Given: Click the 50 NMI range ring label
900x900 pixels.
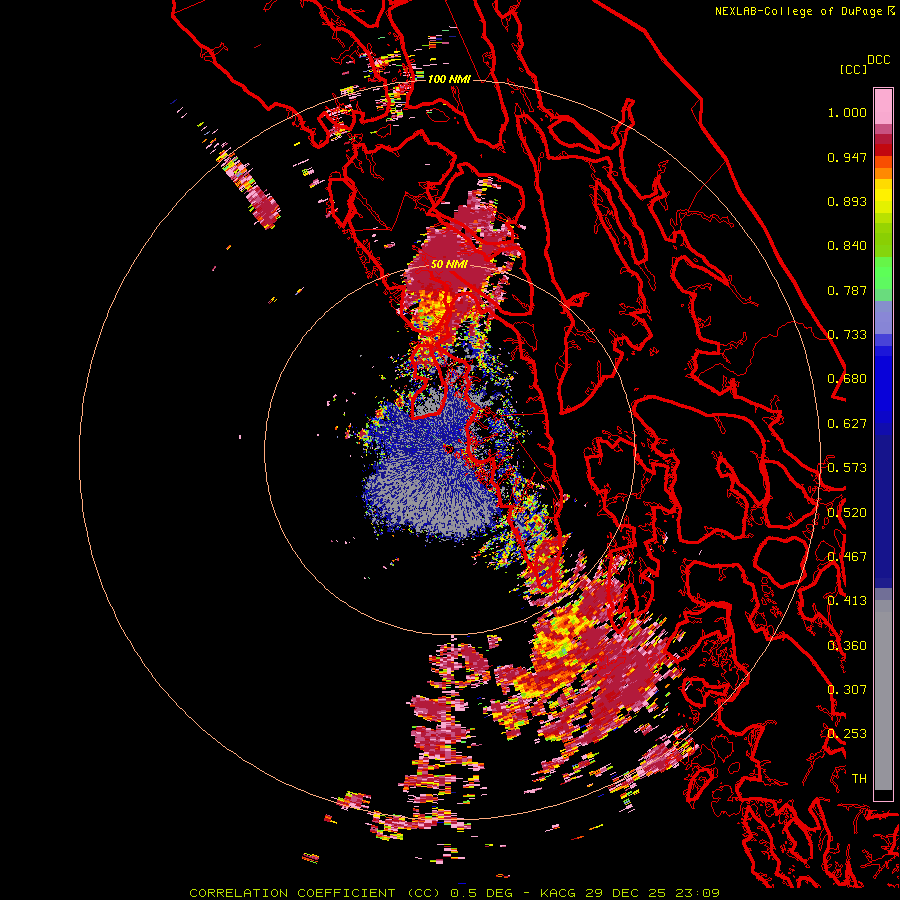Looking at the screenshot, I should (x=449, y=265).
